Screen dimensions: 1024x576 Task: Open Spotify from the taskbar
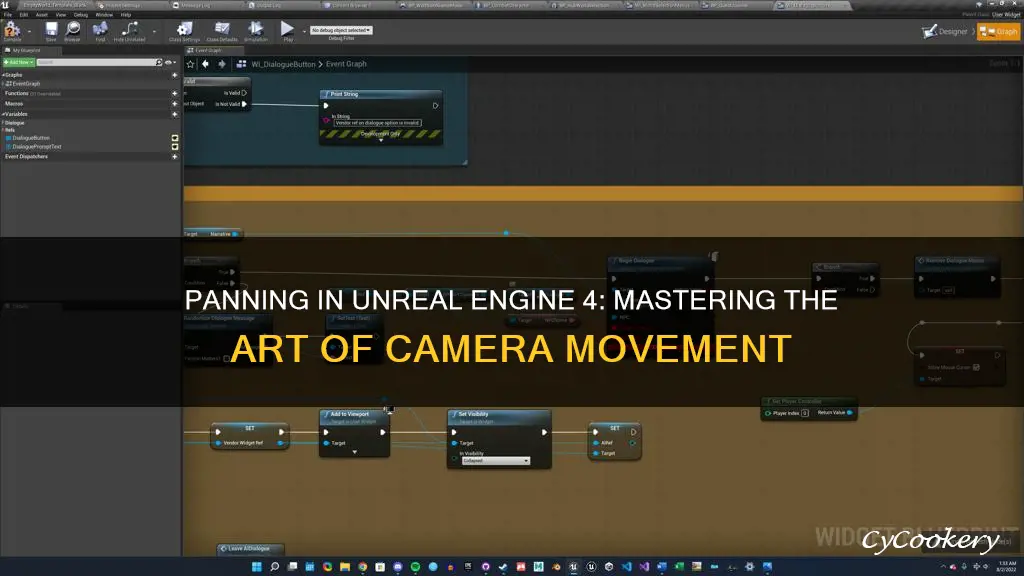[415, 567]
